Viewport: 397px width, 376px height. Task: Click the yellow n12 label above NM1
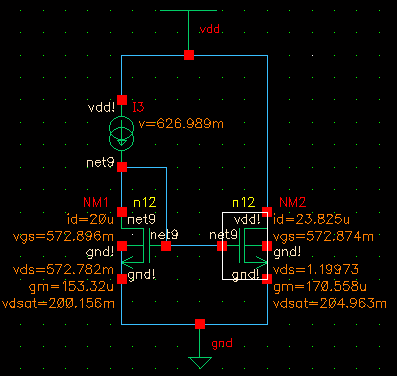point(145,202)
